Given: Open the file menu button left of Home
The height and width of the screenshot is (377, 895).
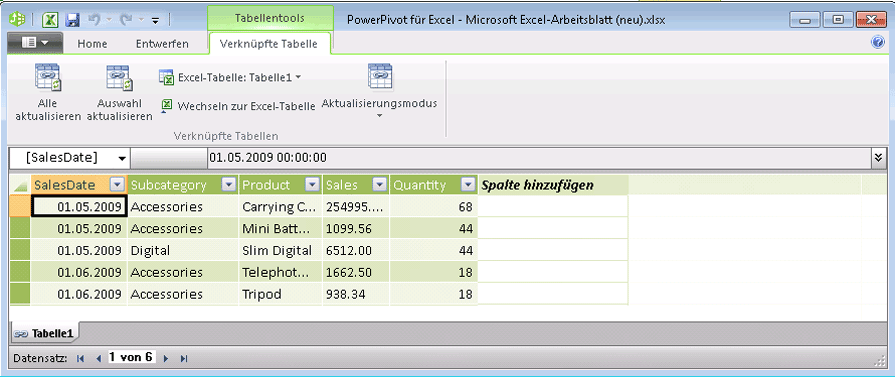Looking at the screenshot, I should click(35, 43).
